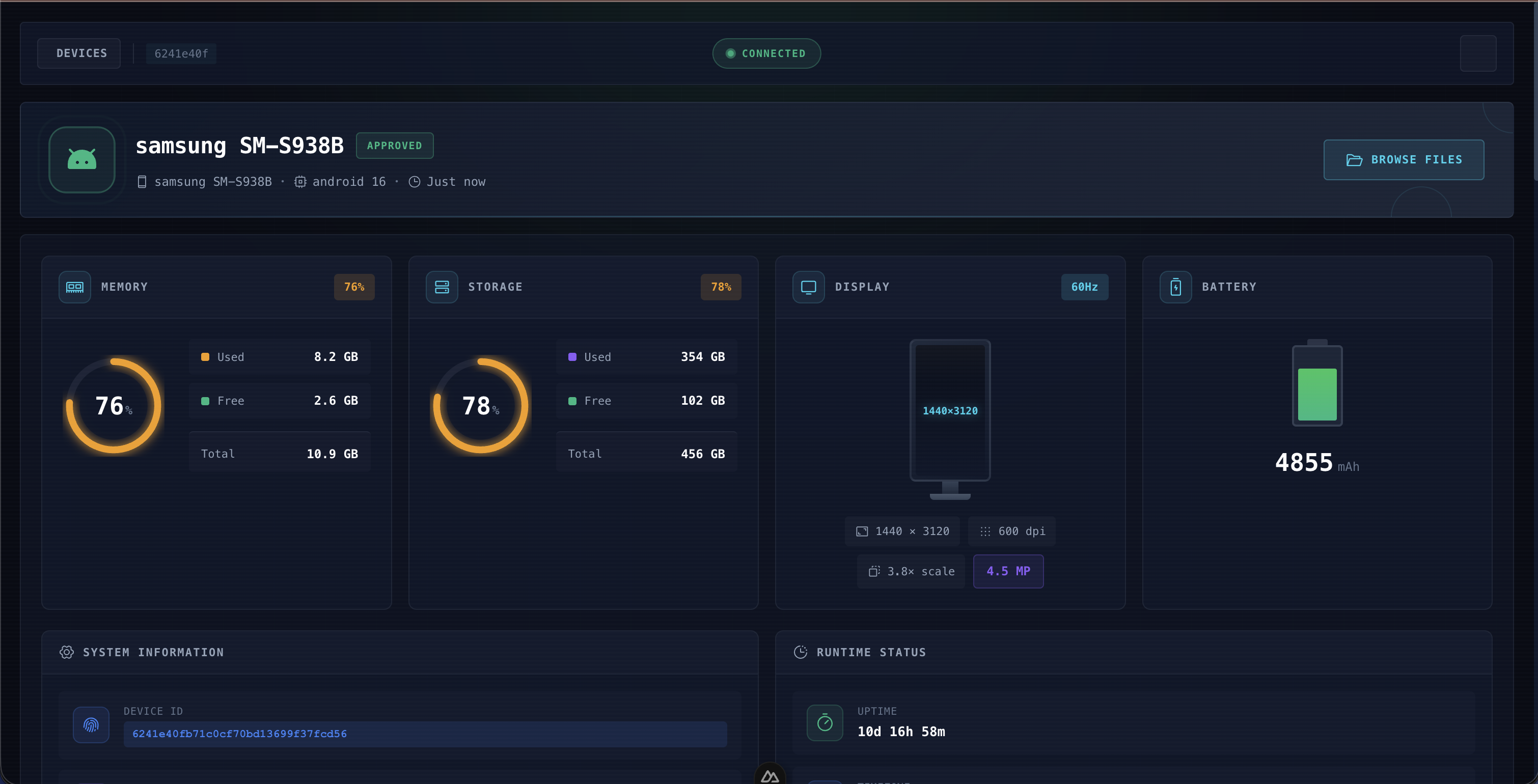
Task: Click the Display card monitor icon
Action: click(808, 287)
